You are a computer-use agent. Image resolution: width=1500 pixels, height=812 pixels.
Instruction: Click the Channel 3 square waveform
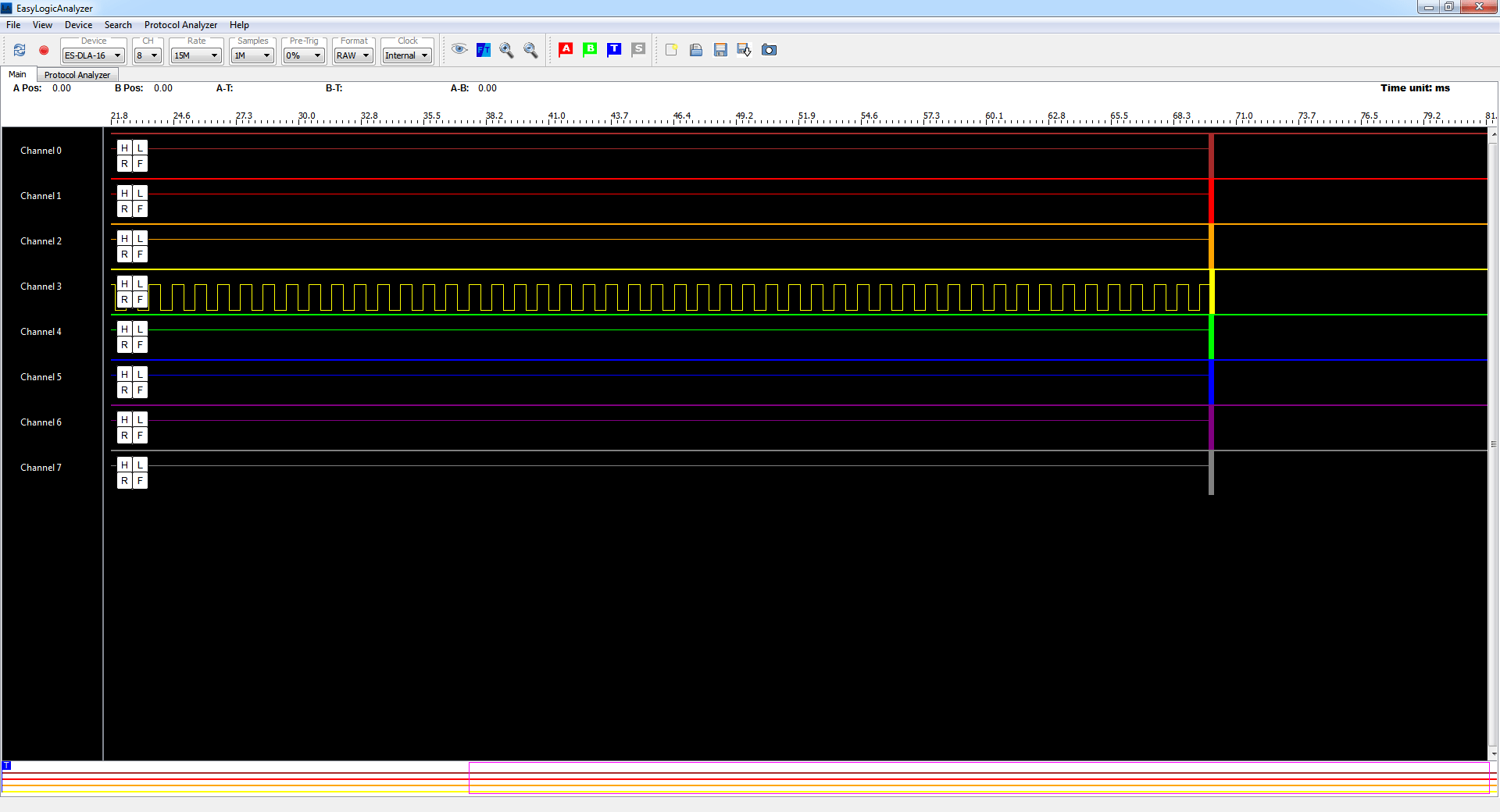[x=678, y=297]
